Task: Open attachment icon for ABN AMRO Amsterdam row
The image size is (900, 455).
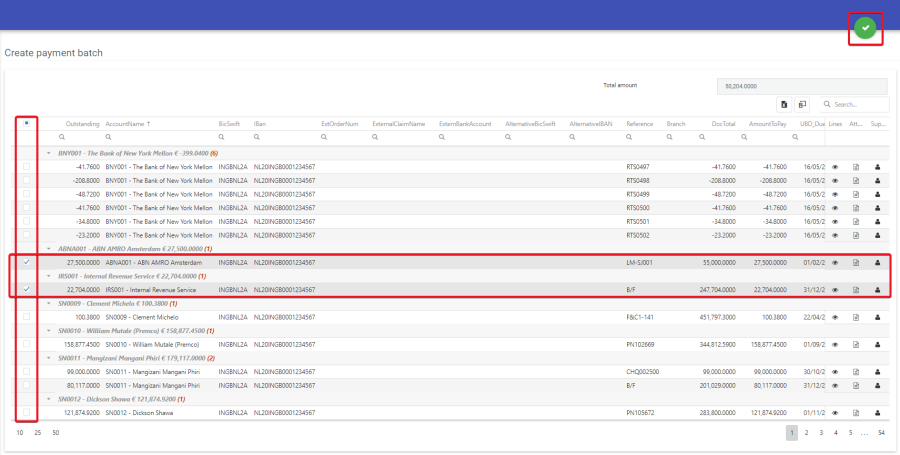Action: pyautogui.click(x=856, y=262)
